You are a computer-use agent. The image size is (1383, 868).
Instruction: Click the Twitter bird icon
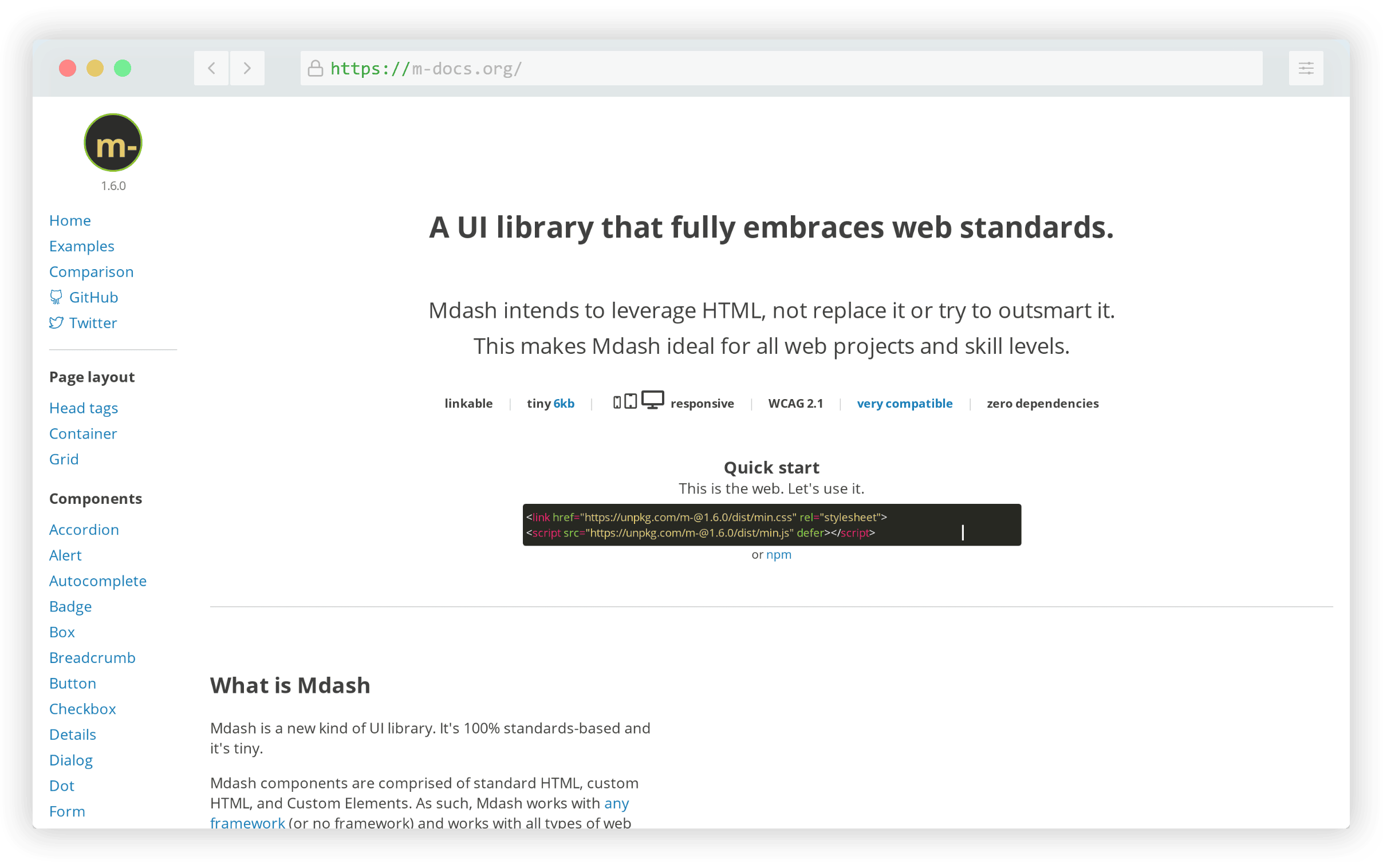(x=56, y=322)
